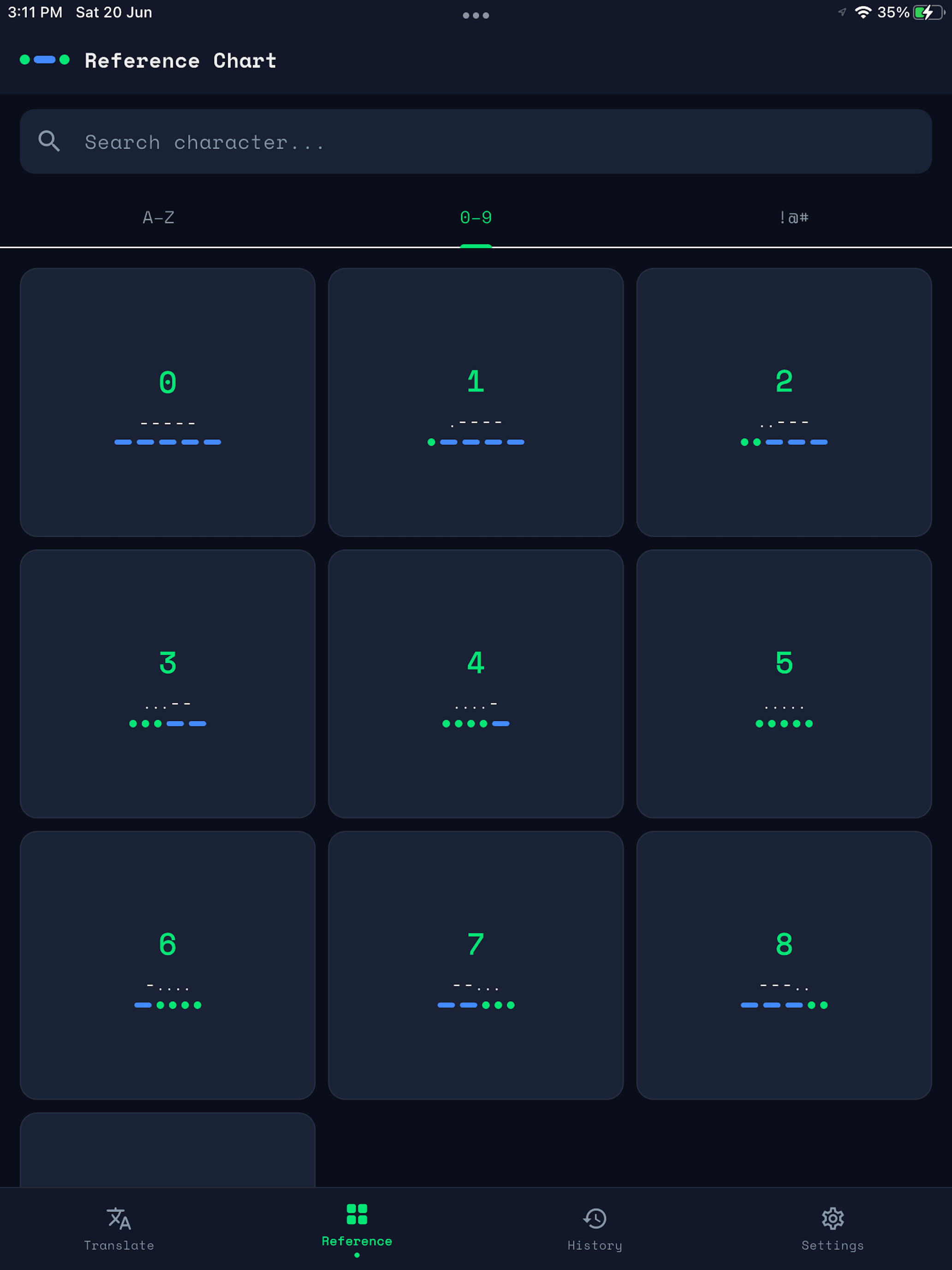Tap the '3:11 PM' clock text
Image resolution: width=952 pixels, height=1270 pixels.
point(35,12)
